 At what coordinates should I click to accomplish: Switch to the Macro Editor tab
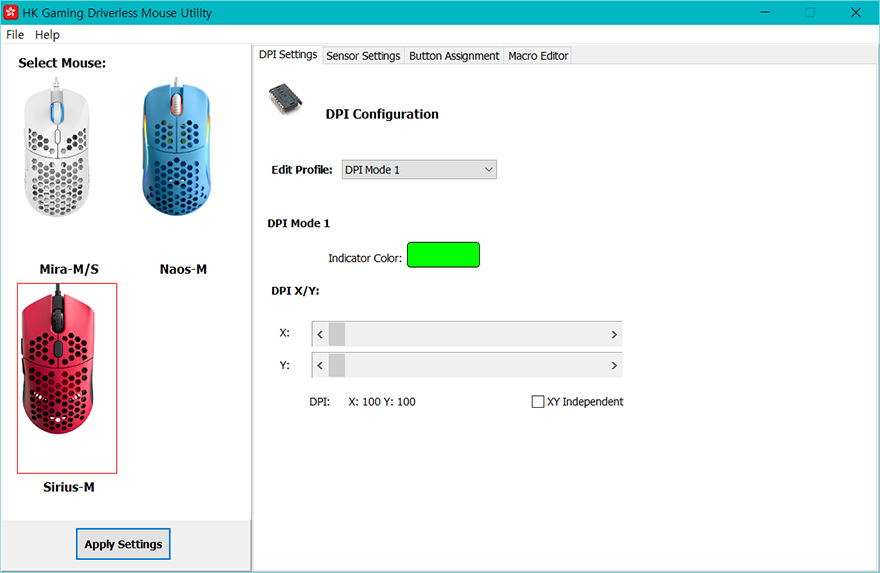coord(538,56)
